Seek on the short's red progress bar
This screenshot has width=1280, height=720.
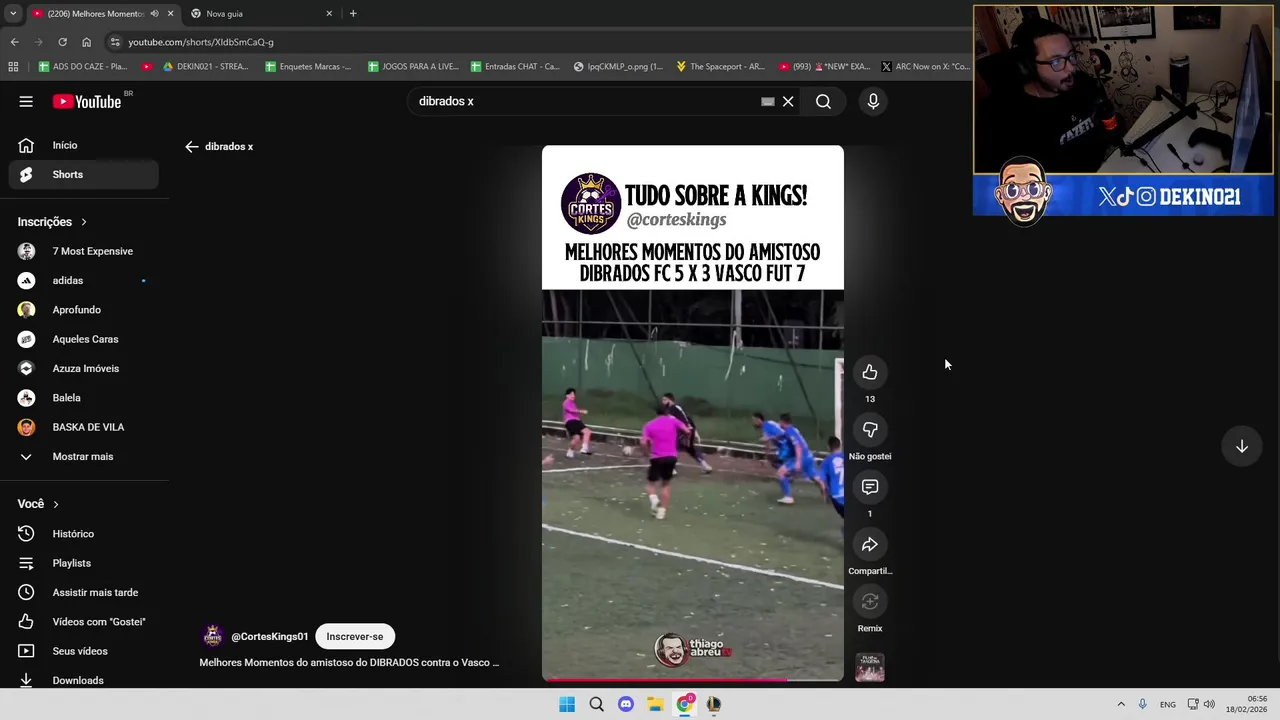click(692, 679)
